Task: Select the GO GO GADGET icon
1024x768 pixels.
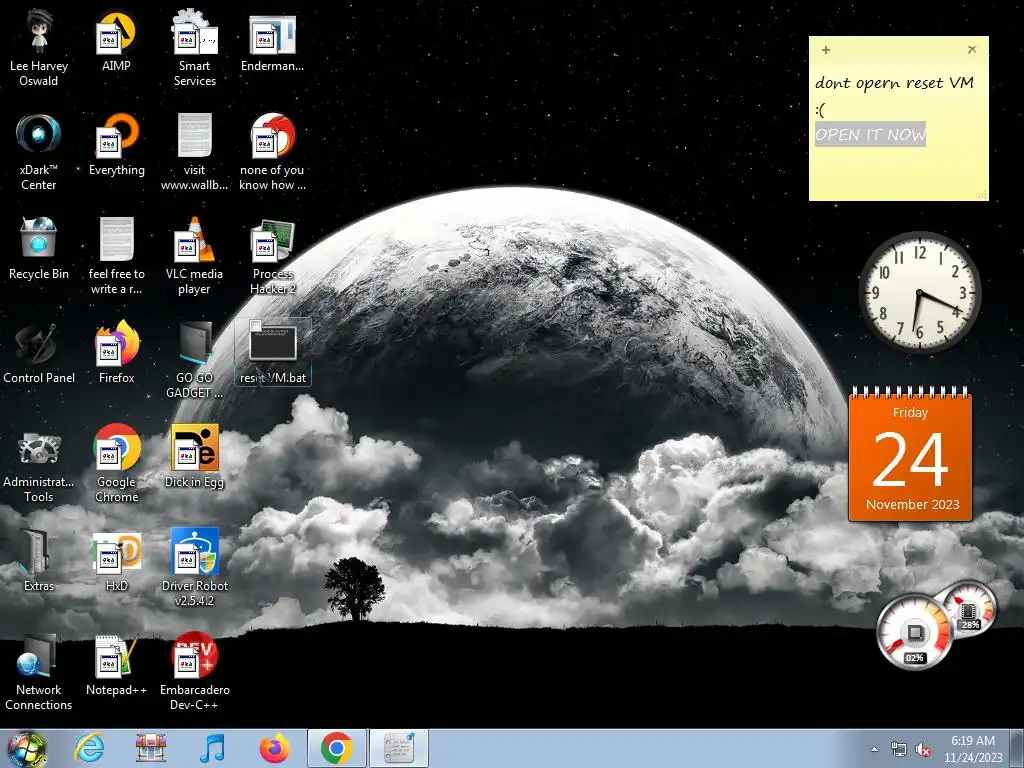Action: (195, 360)
